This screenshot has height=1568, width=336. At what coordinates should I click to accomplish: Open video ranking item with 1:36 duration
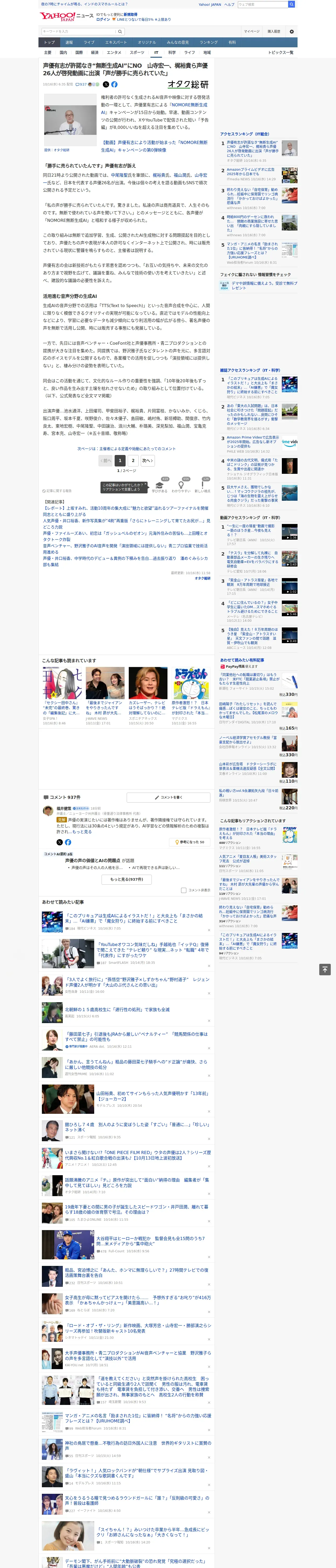290,533
